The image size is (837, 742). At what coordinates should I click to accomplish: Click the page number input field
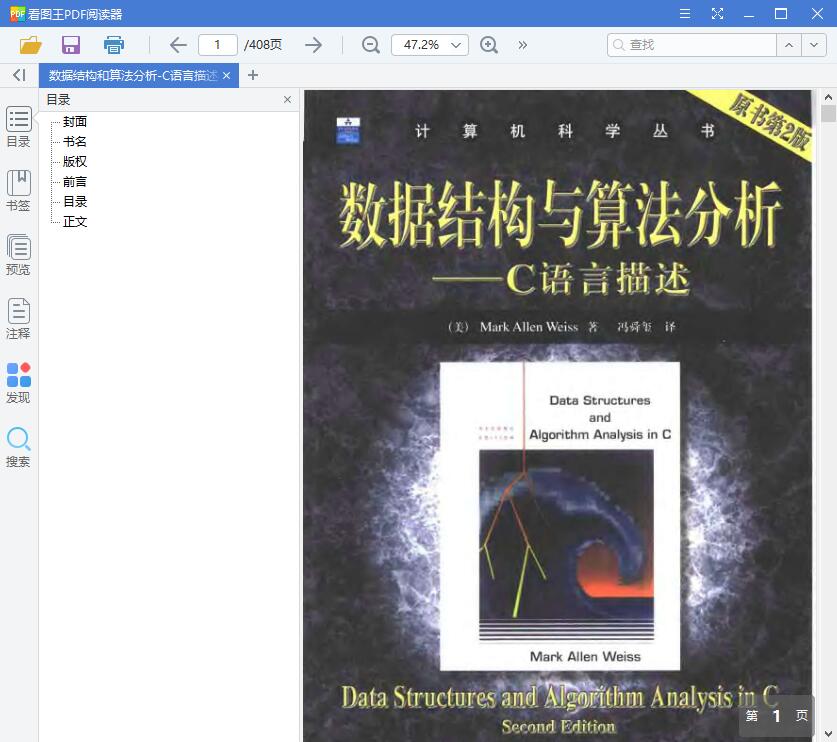[217, 45]
